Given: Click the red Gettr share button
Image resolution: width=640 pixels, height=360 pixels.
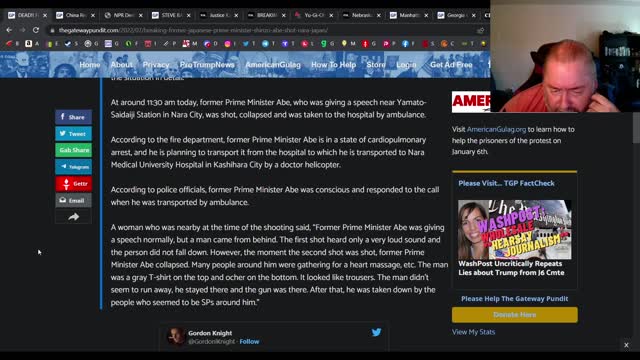Looking at the screenshot, I should 73,184.
